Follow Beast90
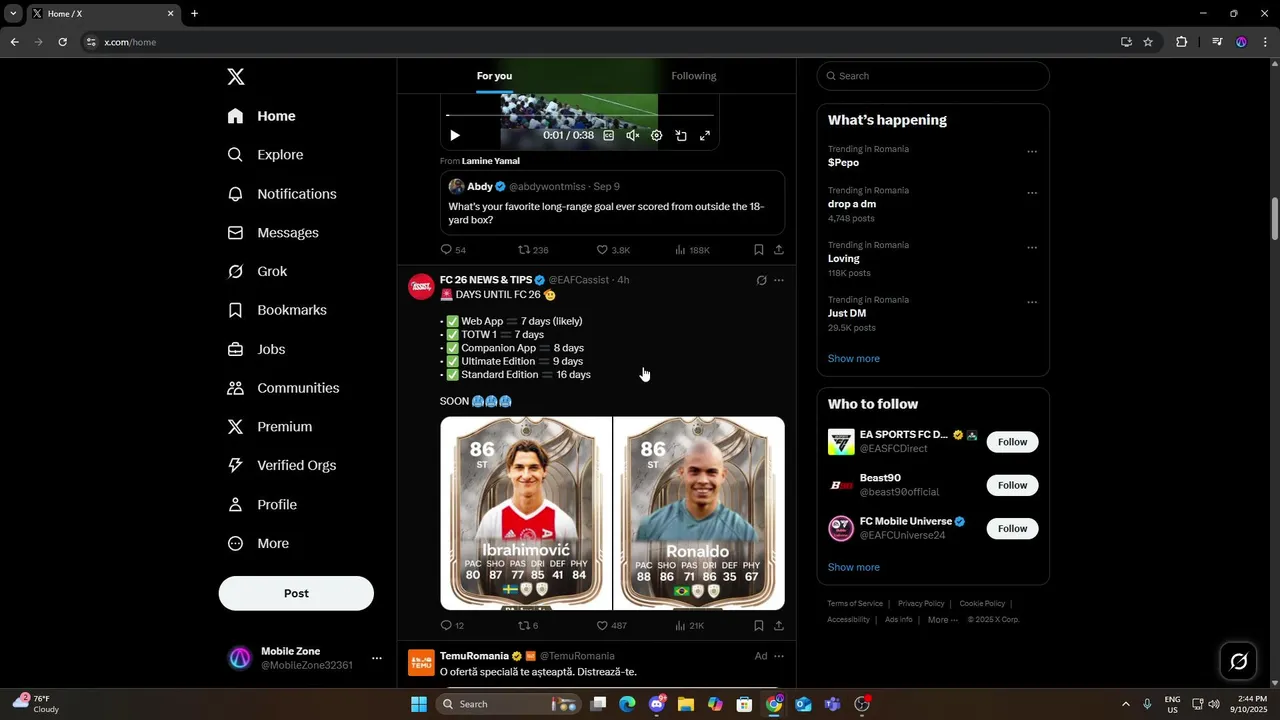Screen dimensions: 1280x720 point(1012,485)
